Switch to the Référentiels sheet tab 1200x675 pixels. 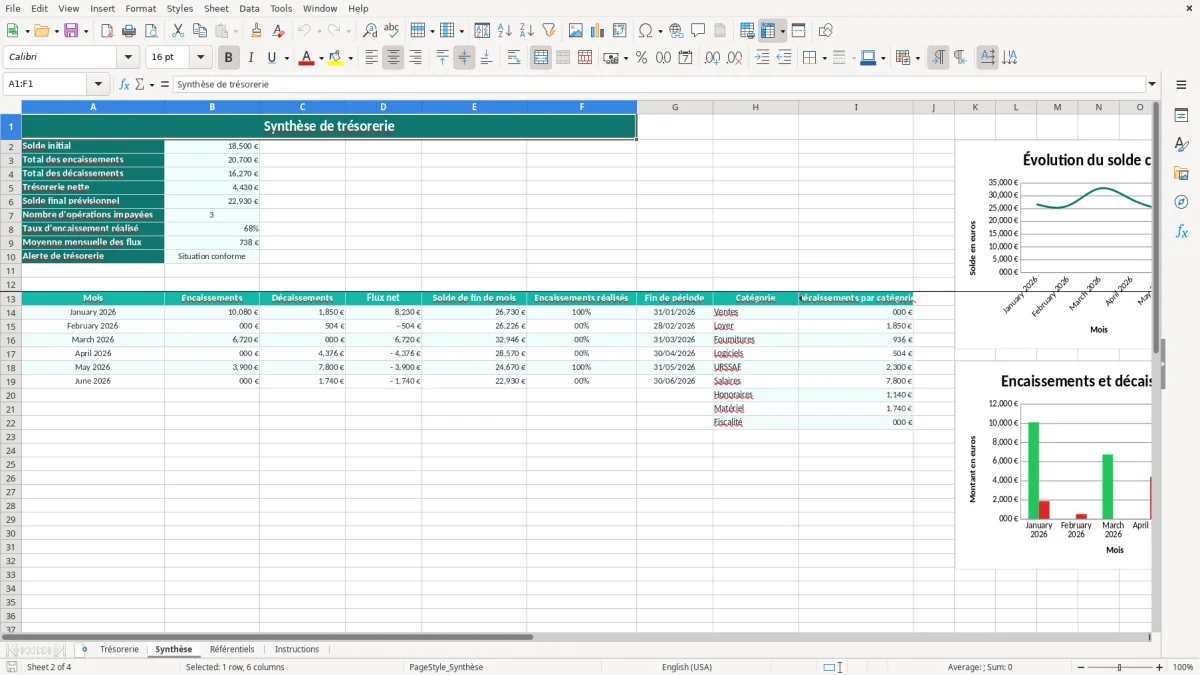[x=232, y=649]
